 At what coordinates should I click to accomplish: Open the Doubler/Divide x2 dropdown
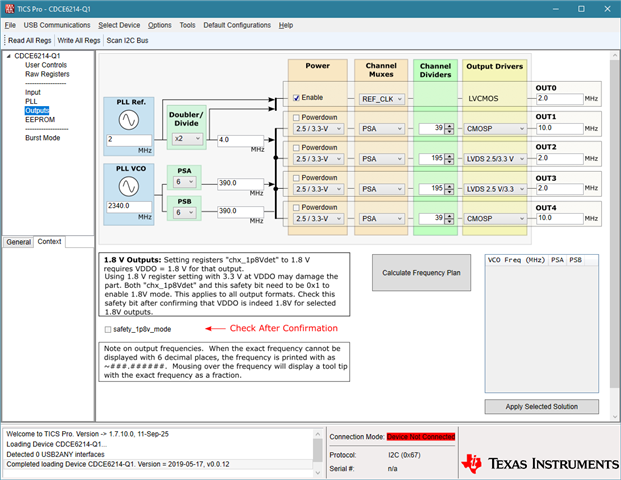(x=187, y=139)
